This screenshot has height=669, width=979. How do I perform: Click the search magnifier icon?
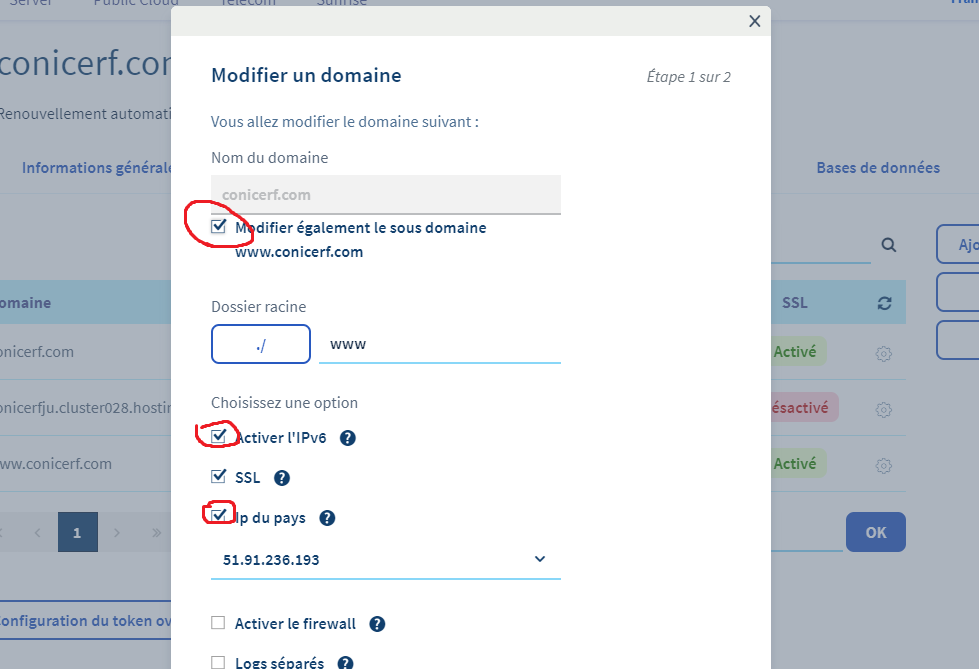tap(888, 245)
